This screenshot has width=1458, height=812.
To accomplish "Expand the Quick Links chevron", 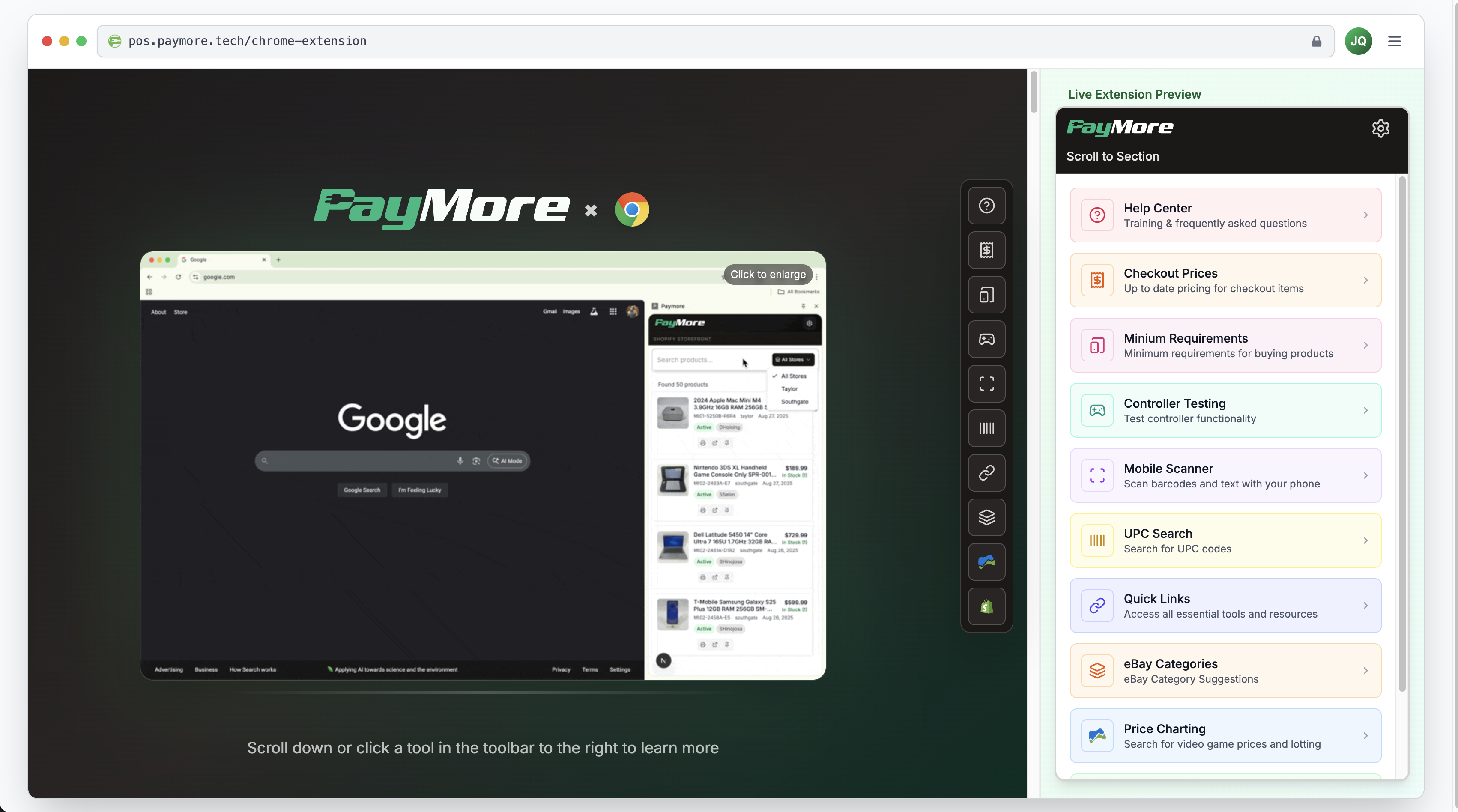I will tap(1365, 606).
